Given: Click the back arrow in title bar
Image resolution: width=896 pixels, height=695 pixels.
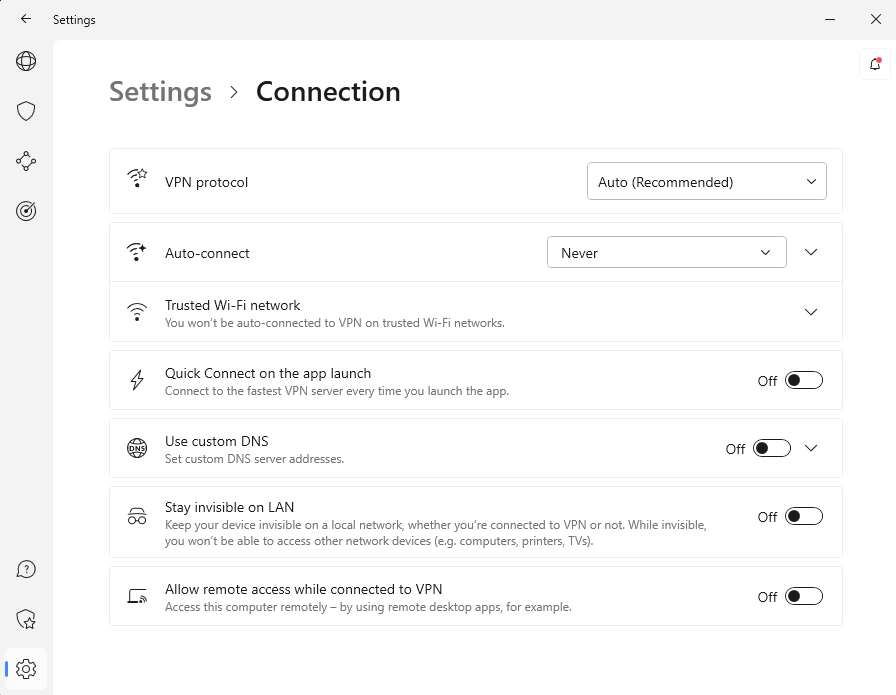Looking at the screenshot, I should (x=26, y=19).
